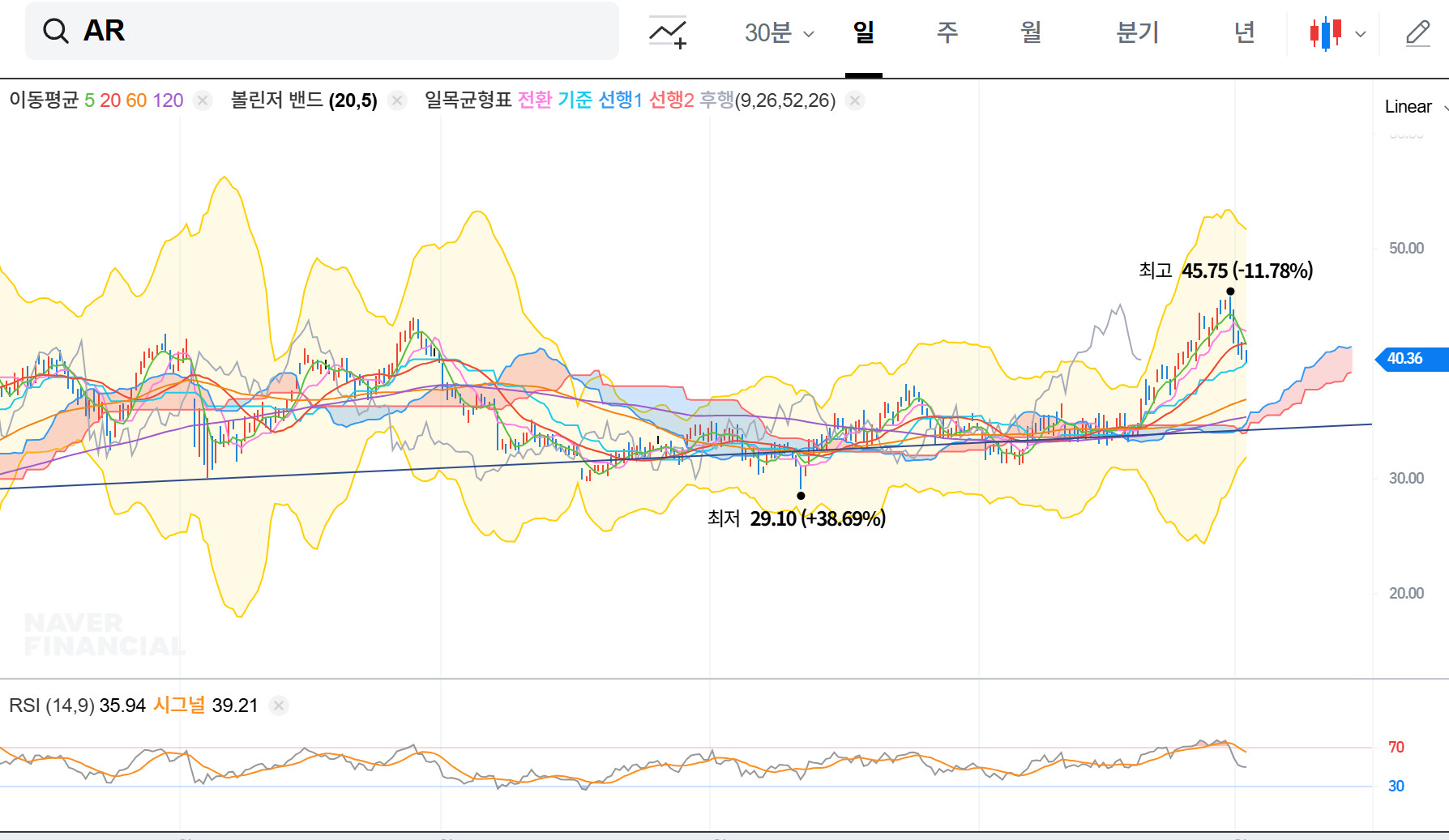Open the Linear scale dropdown
This screenshot has height=840, width=1449.
(x=1414, y=107)
